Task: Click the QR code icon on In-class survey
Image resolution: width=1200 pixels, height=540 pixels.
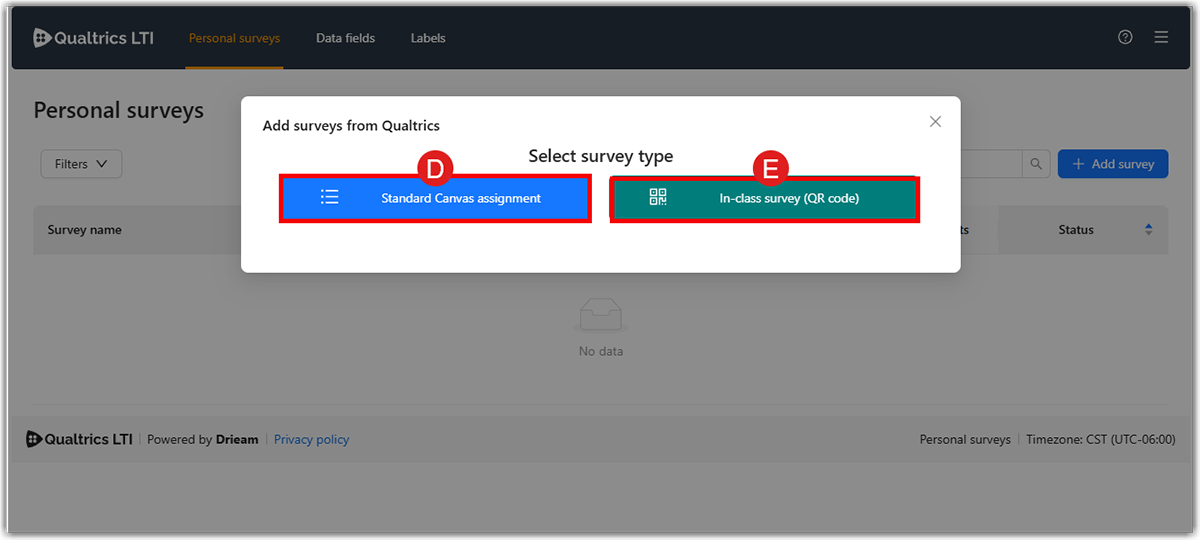Action: click(657, 198)
